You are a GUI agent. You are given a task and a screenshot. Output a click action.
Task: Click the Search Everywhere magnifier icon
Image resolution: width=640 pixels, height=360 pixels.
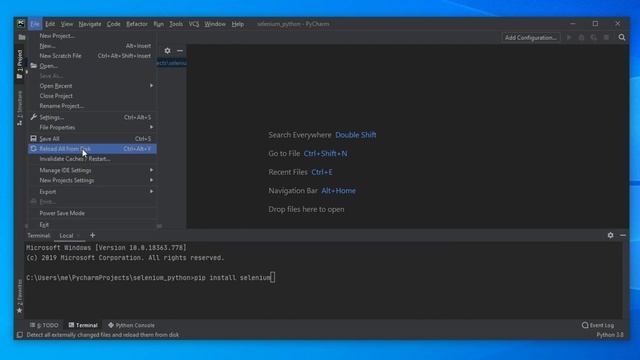coord(622,37)
